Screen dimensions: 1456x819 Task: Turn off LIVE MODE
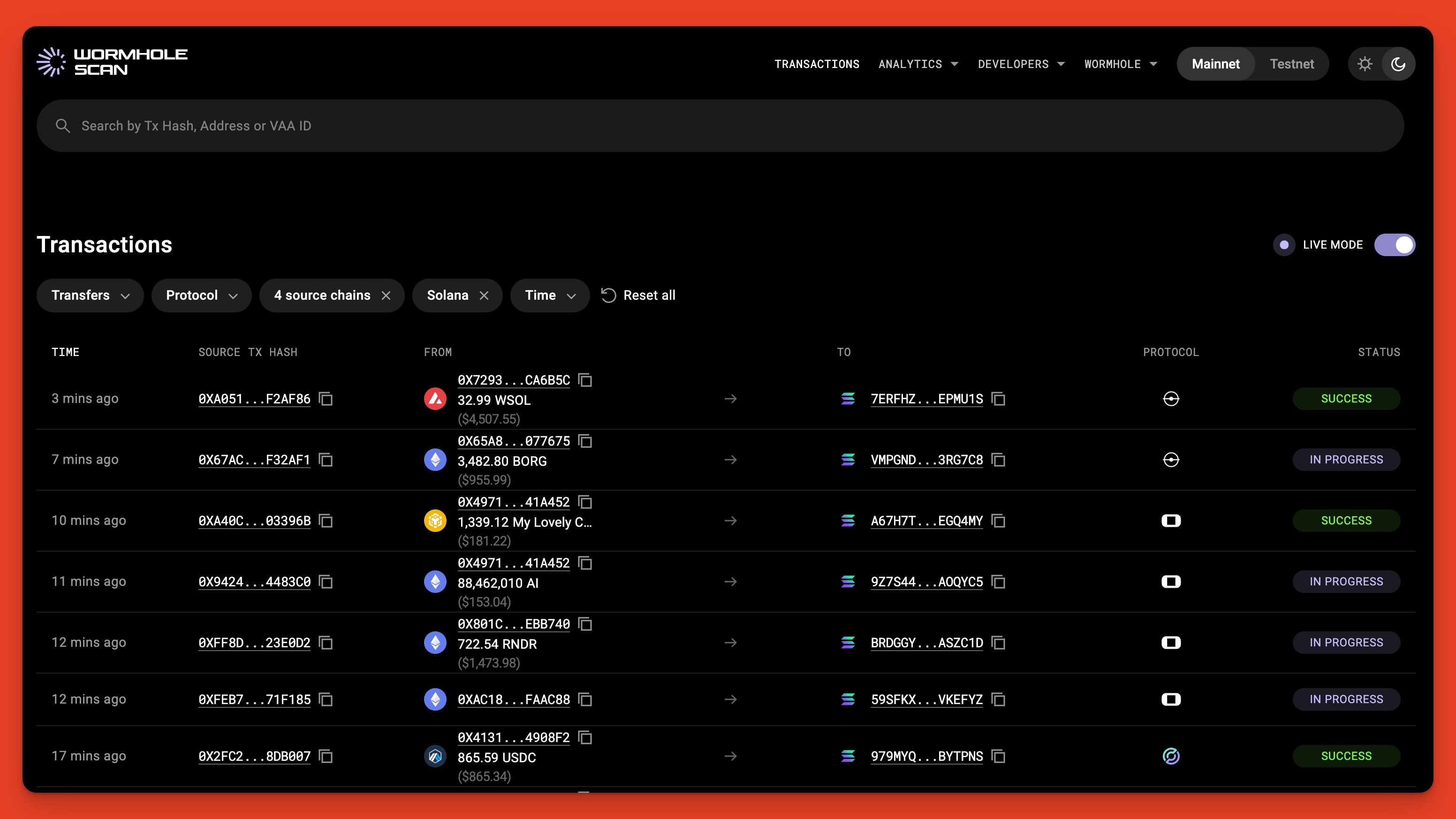[x=1395, y=244]
